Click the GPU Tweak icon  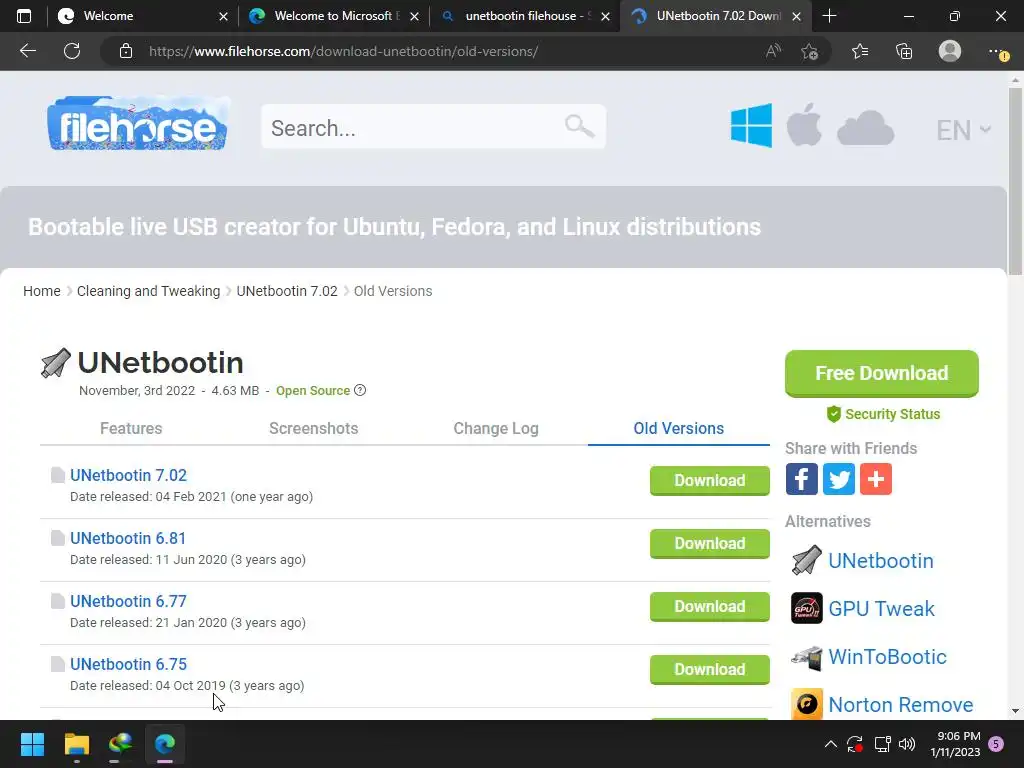point(807,608)
